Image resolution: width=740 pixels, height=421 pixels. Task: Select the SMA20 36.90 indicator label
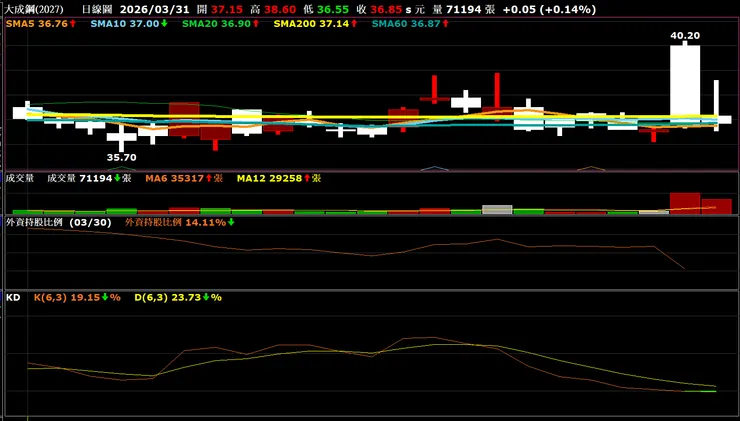[220, 23]
